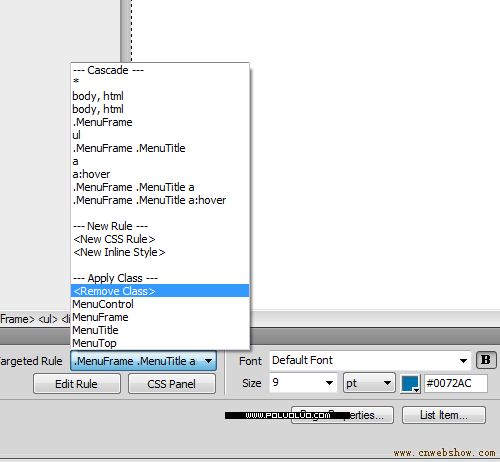Select the ul tag in tag selector
The width and height of the screenshot is (500, 462).
(48, 319)
